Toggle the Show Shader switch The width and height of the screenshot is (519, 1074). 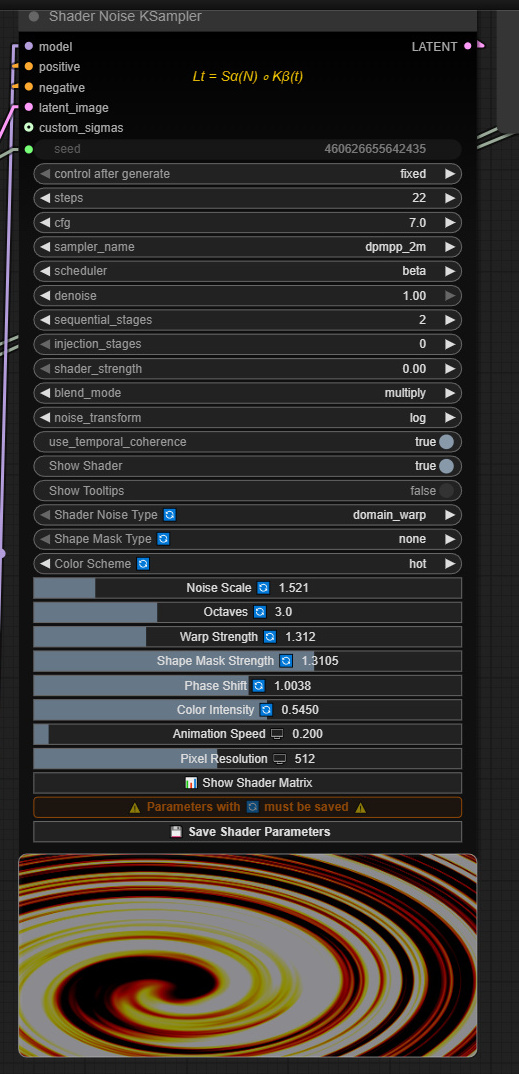(446, 466)
